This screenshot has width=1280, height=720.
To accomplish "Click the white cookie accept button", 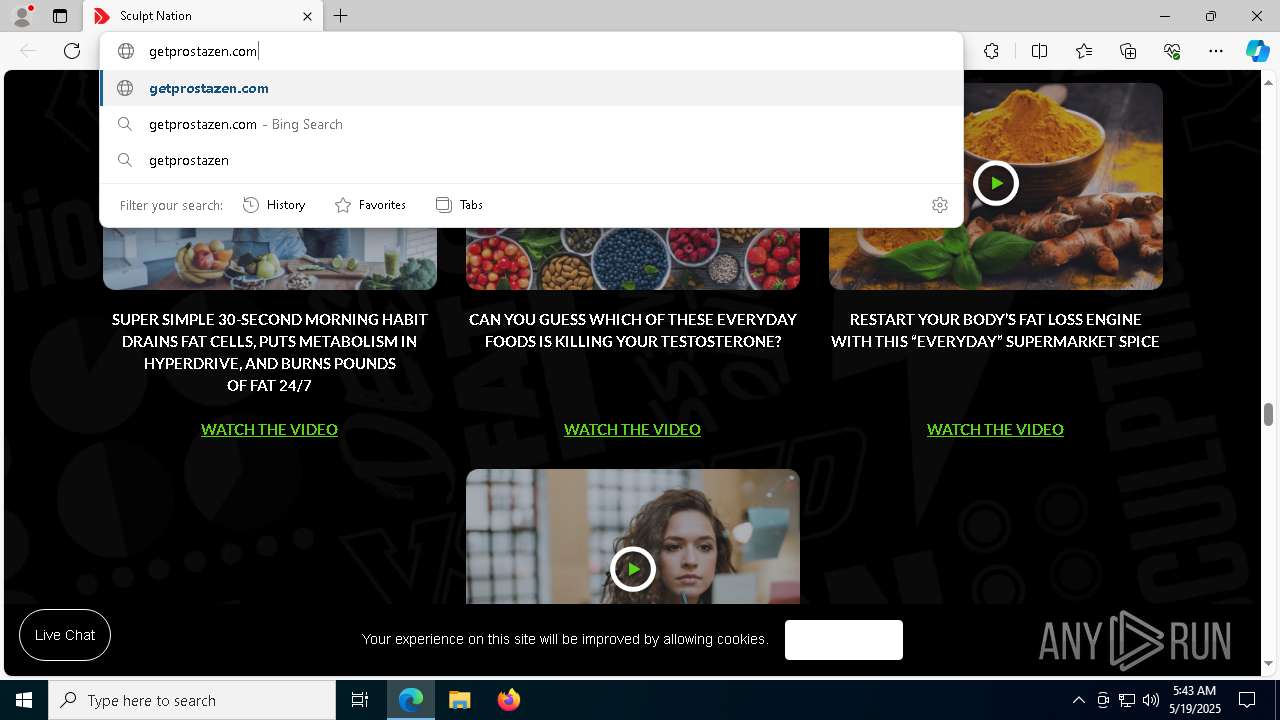I will pyautogui.click(x=844, y=640).
